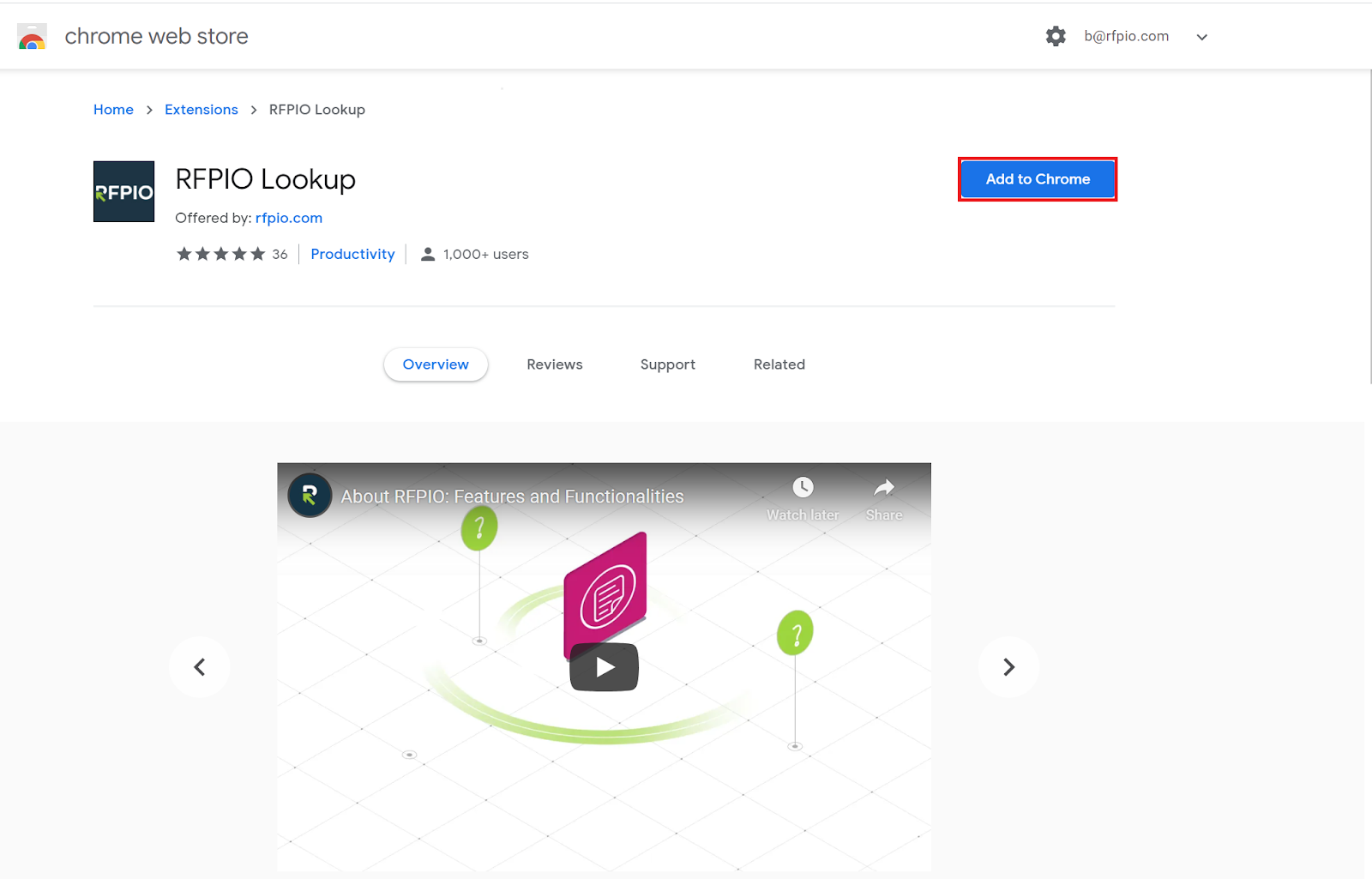Click the RFPIO channel avatar in the video

coord(310,496)
